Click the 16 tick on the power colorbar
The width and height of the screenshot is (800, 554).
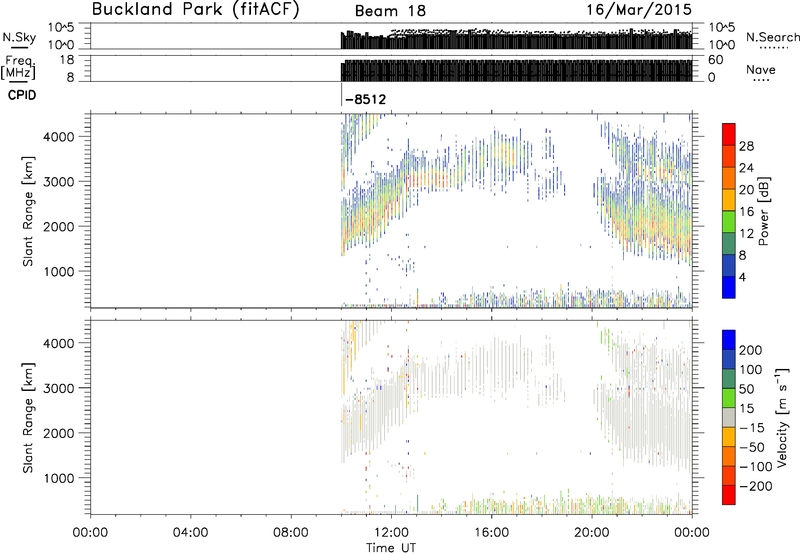coord(746,211)
